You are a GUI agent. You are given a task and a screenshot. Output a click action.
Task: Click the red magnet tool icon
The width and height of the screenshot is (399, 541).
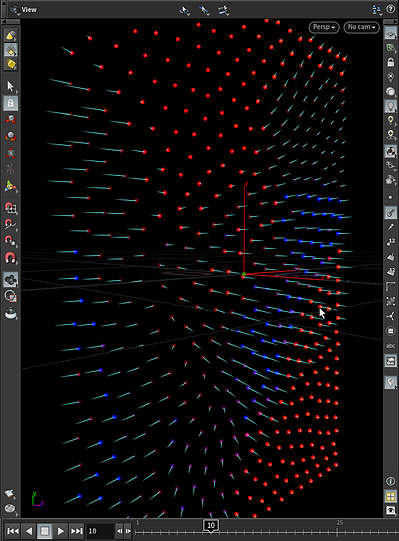pos(10,258)
